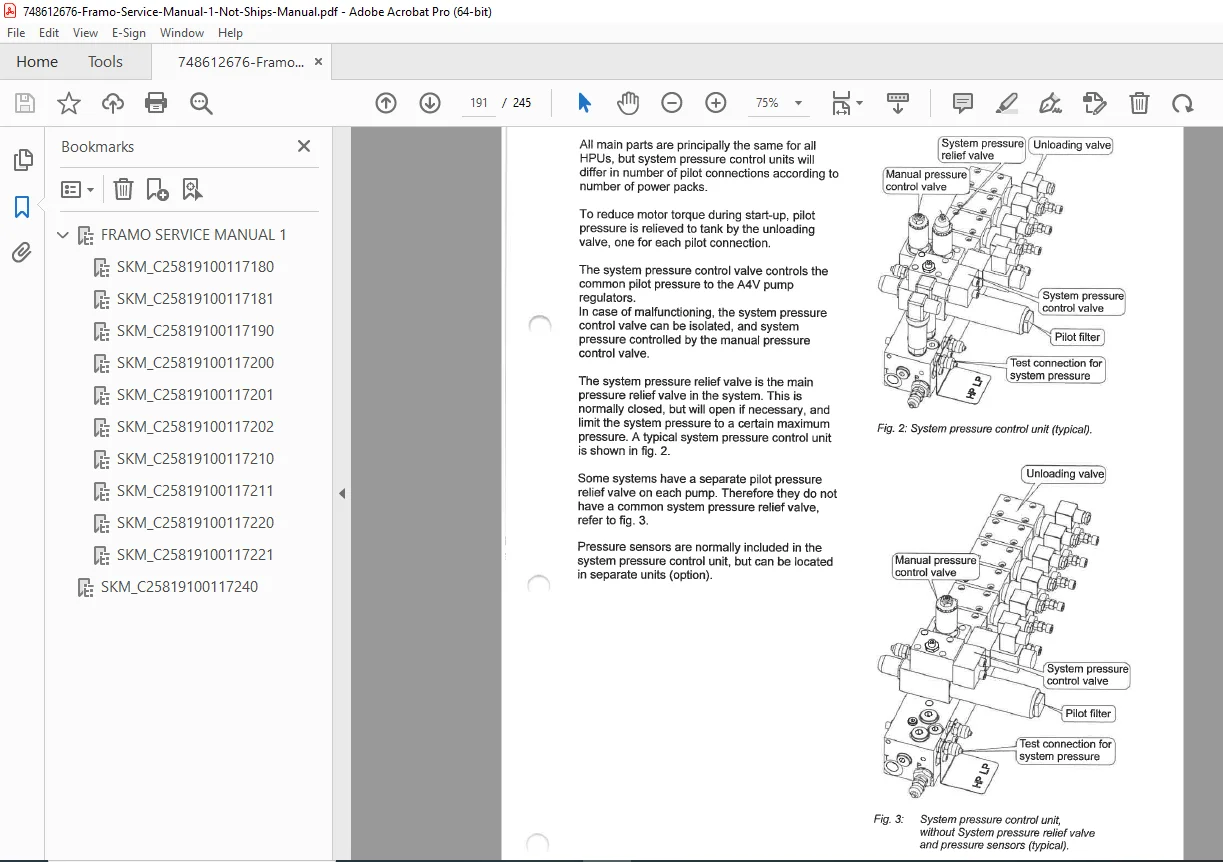Switch to the Home tab
The image size is (1223, 862).
(x=37, y=62)
